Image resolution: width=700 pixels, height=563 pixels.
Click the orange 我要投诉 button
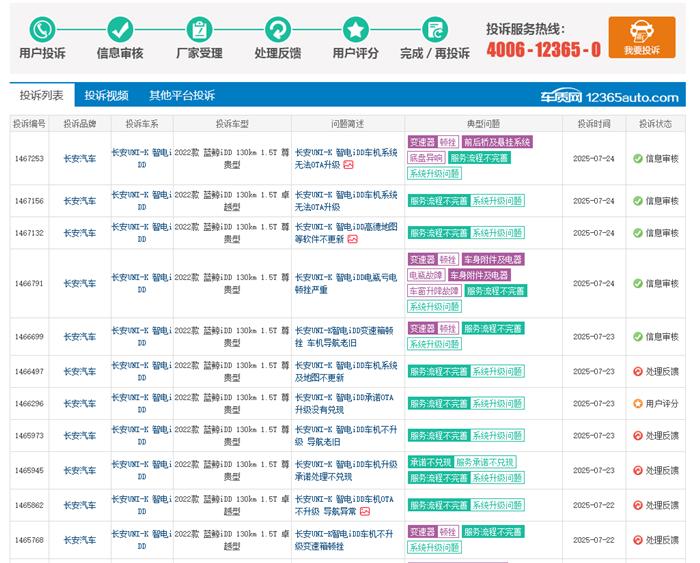pyautogui.click(x=642, y=38)
